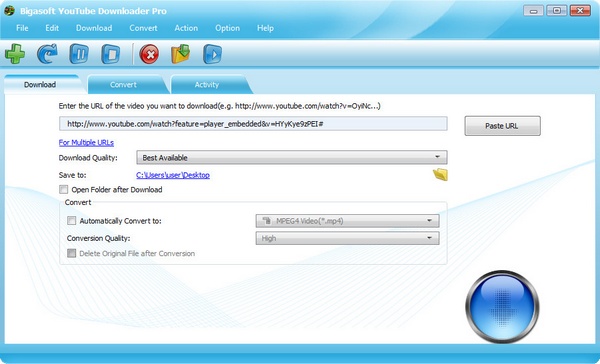Maximize the Bigasoft window
600x364 pixels.
coord(557,11)
